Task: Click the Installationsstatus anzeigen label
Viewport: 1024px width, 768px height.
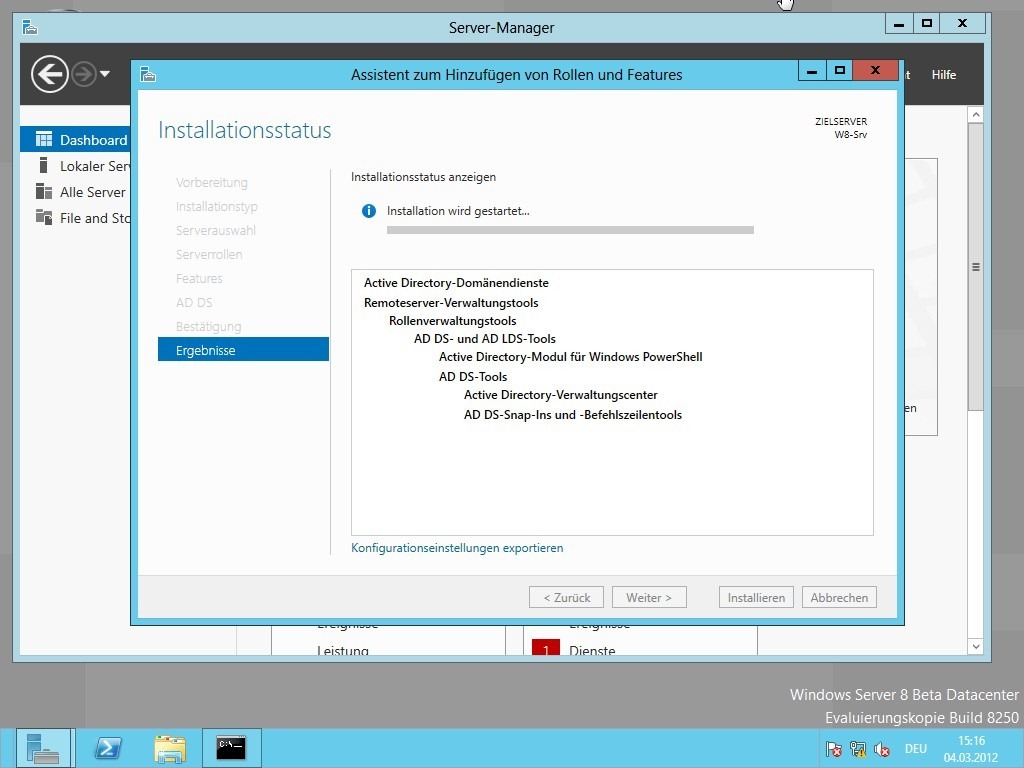Action: (x=423, y=177)
